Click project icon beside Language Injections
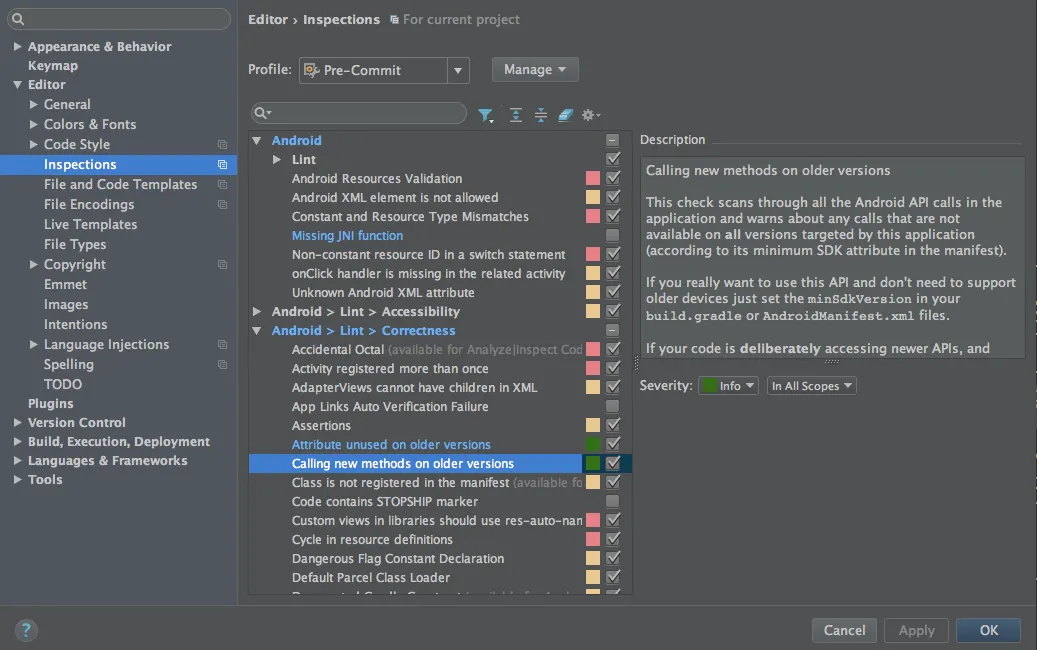The height and width of the screenshot is (650, 1037). pos(222,345)
